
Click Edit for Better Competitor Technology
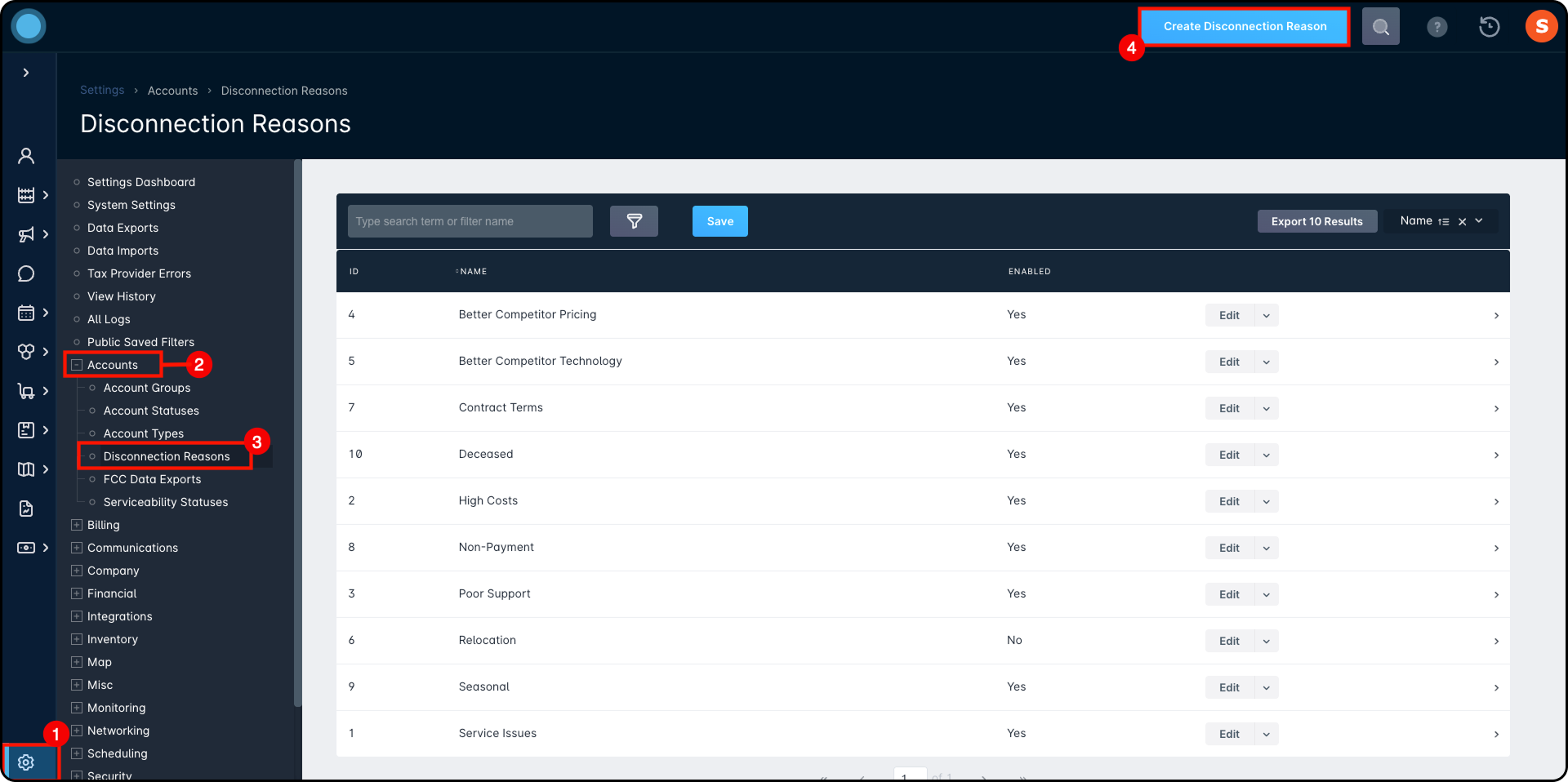[1229, 362]
